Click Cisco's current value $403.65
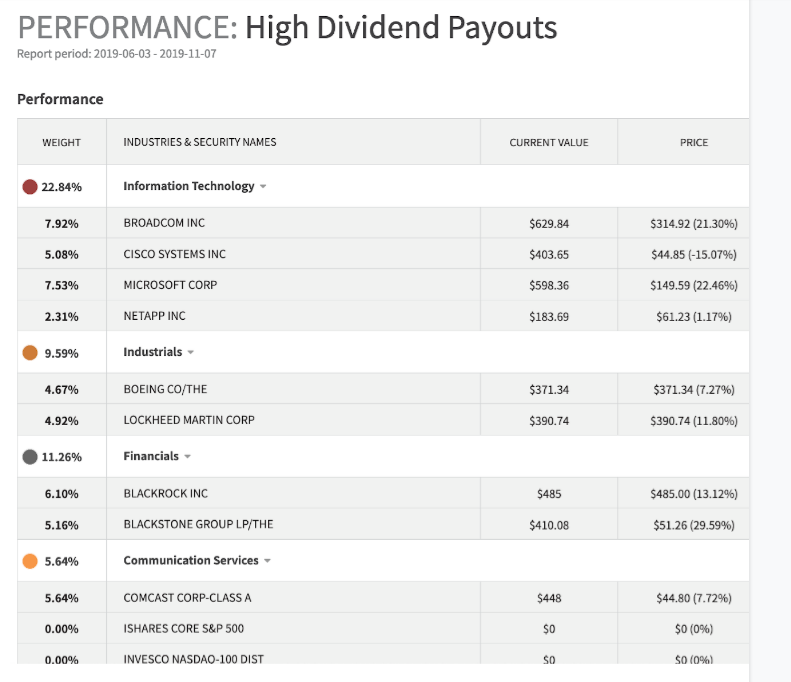 [549, 255]
